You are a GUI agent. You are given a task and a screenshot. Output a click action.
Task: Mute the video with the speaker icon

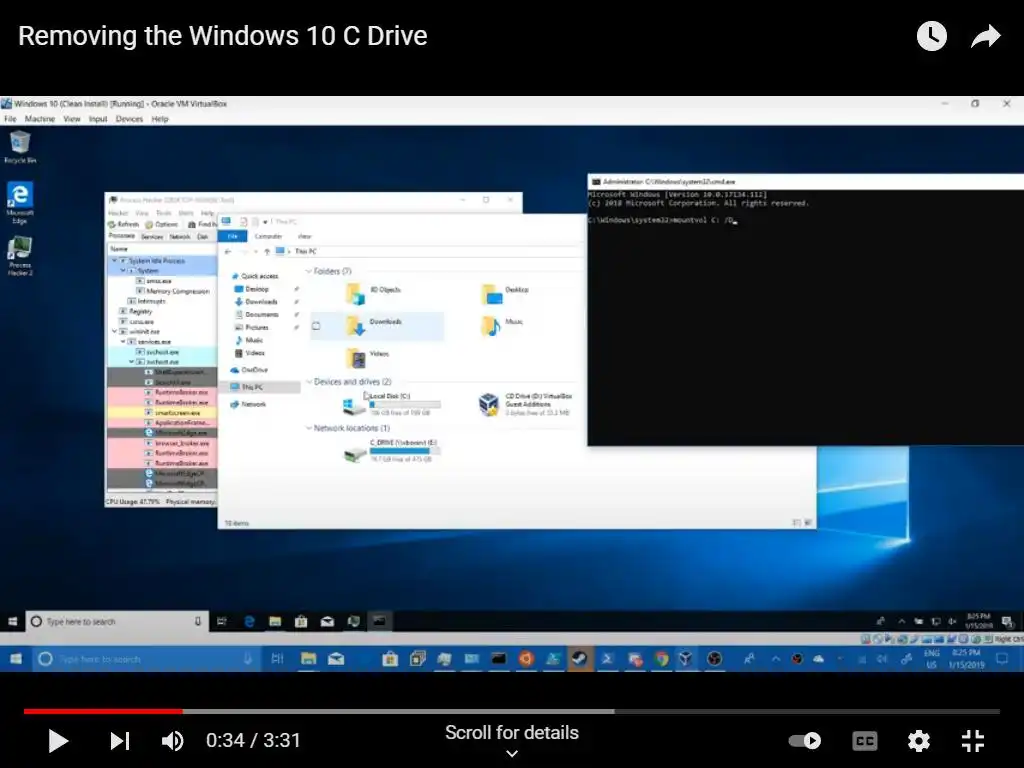click(x=172, y=741)
